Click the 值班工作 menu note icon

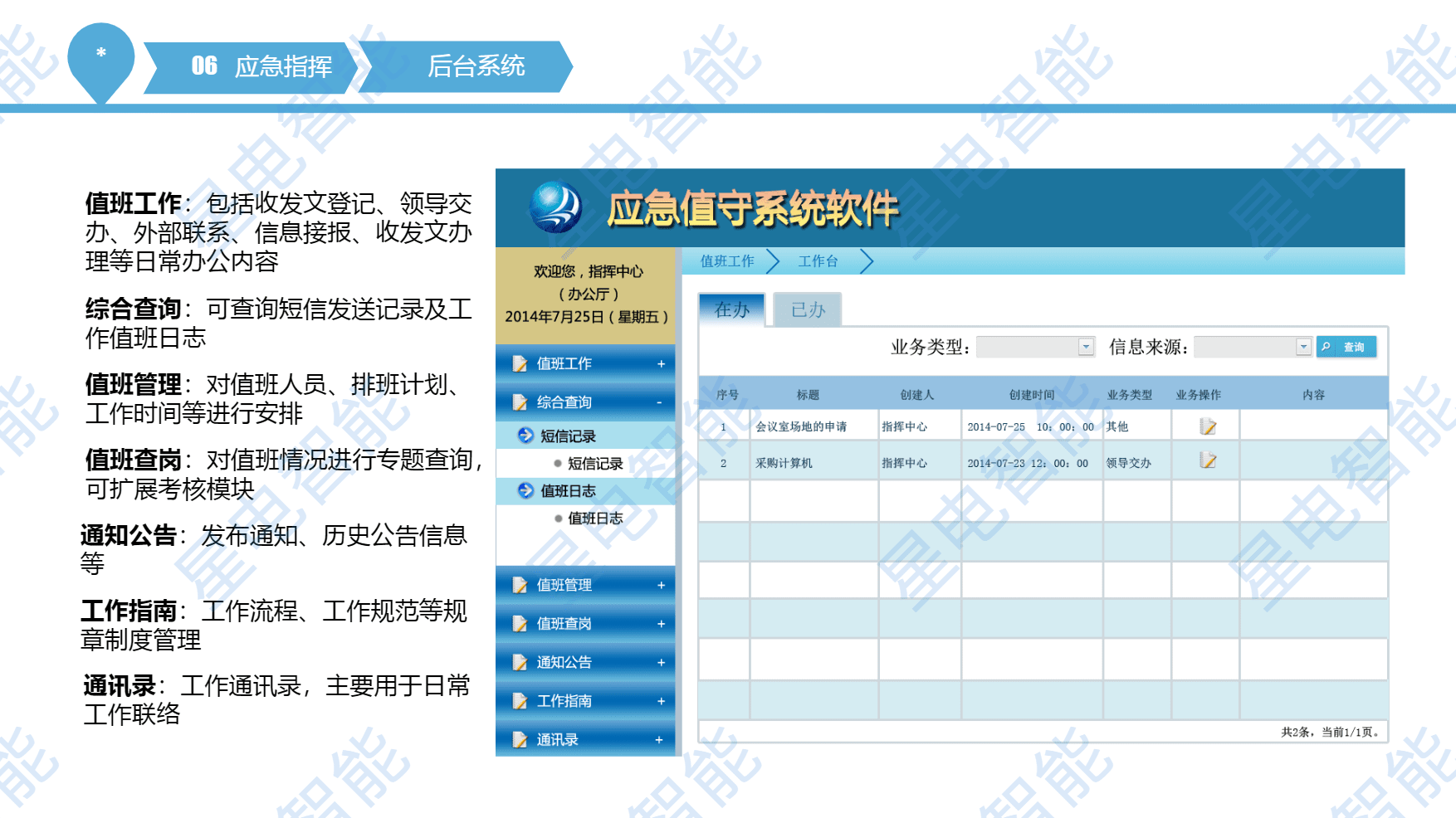coord(520,363)
